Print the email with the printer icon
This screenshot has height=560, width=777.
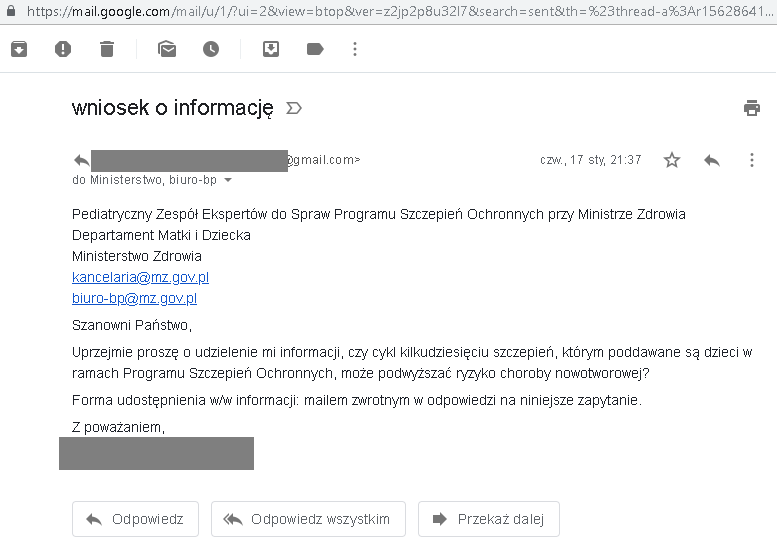752,108
